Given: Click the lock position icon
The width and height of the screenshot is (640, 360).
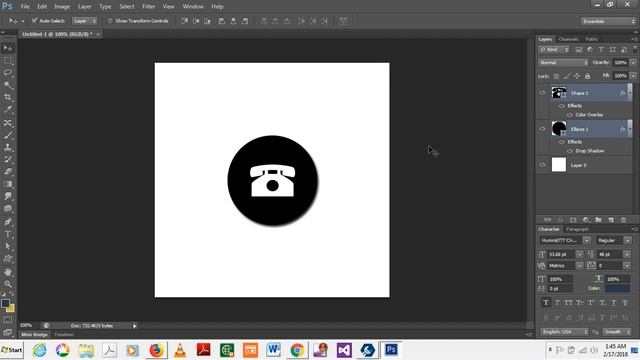Looking at the screenshot, I should click(x=577, y=76).
